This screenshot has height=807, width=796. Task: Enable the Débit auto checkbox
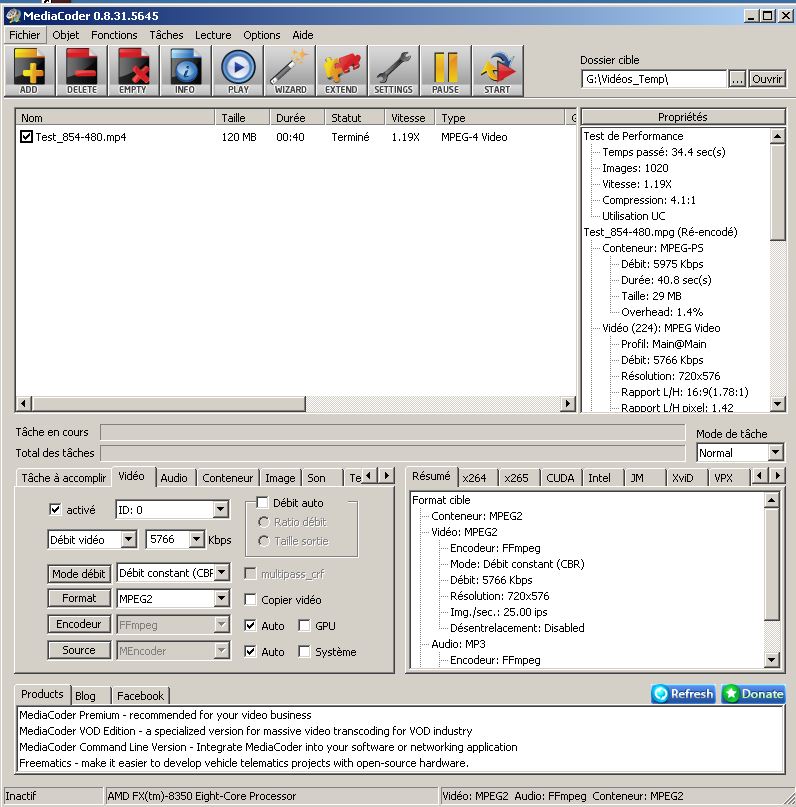263,503
